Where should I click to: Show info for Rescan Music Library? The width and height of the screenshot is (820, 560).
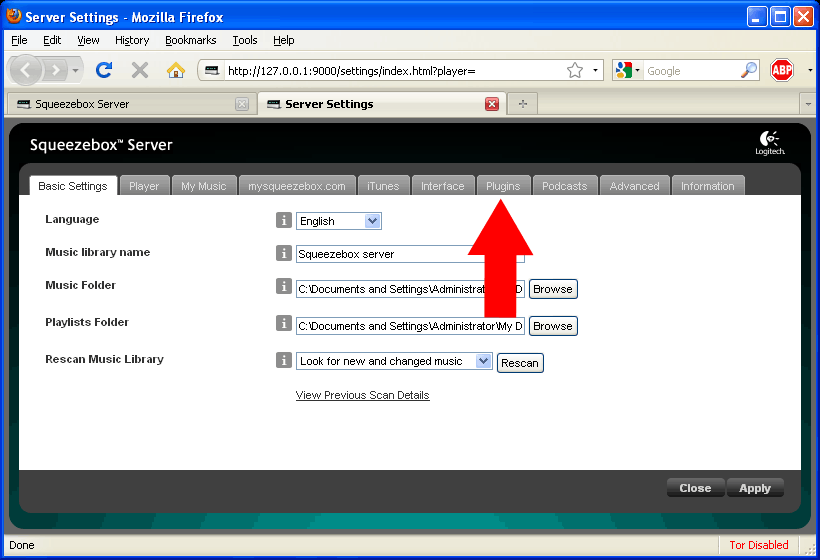pos(283,360)
